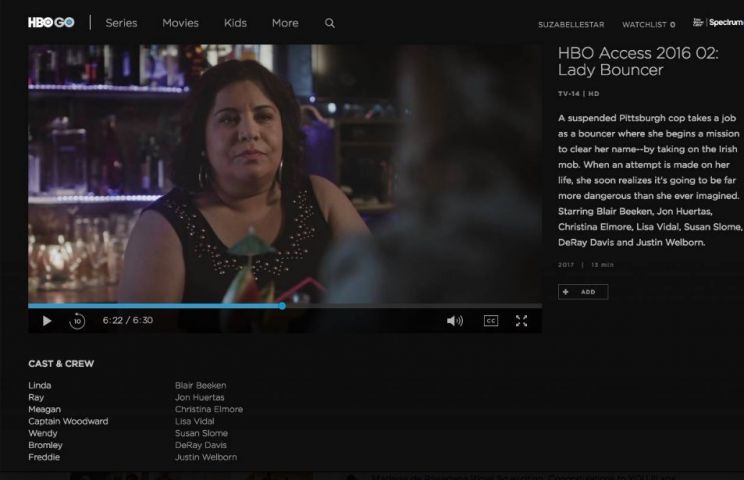Open the search magnifier icon
This screenshot has width=744, height=480.
pyautogui.click(x=330, y=23)
